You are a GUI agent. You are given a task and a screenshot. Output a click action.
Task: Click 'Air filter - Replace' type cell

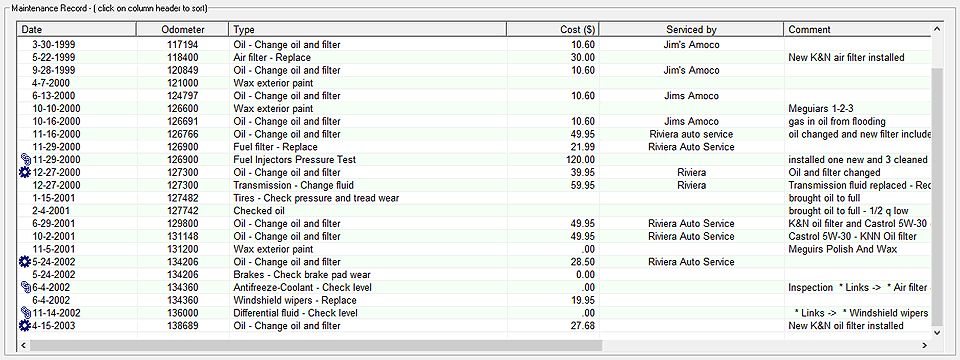click(272, 58)
